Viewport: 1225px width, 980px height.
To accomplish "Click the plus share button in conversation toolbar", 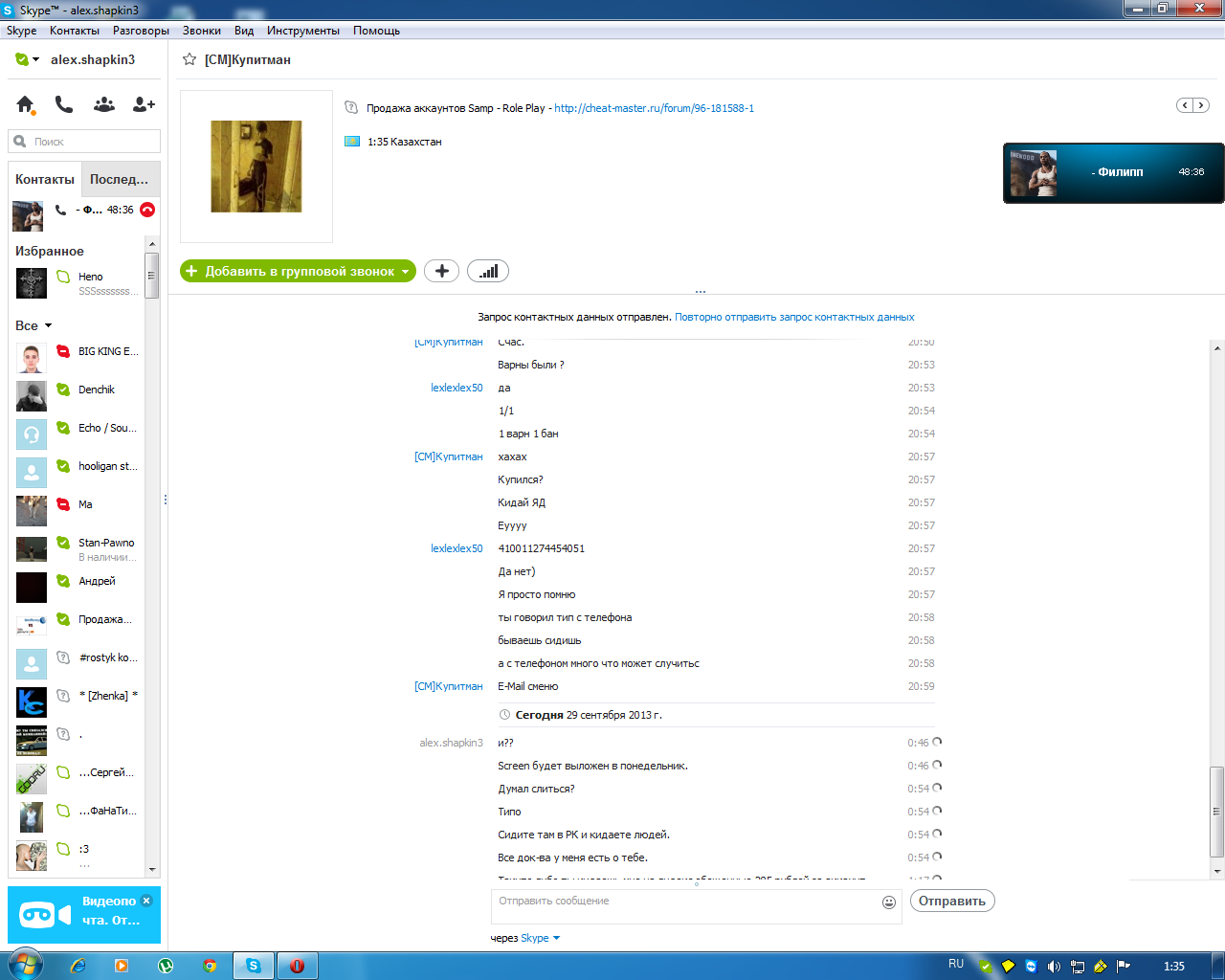I will click(x=441, y=271).
